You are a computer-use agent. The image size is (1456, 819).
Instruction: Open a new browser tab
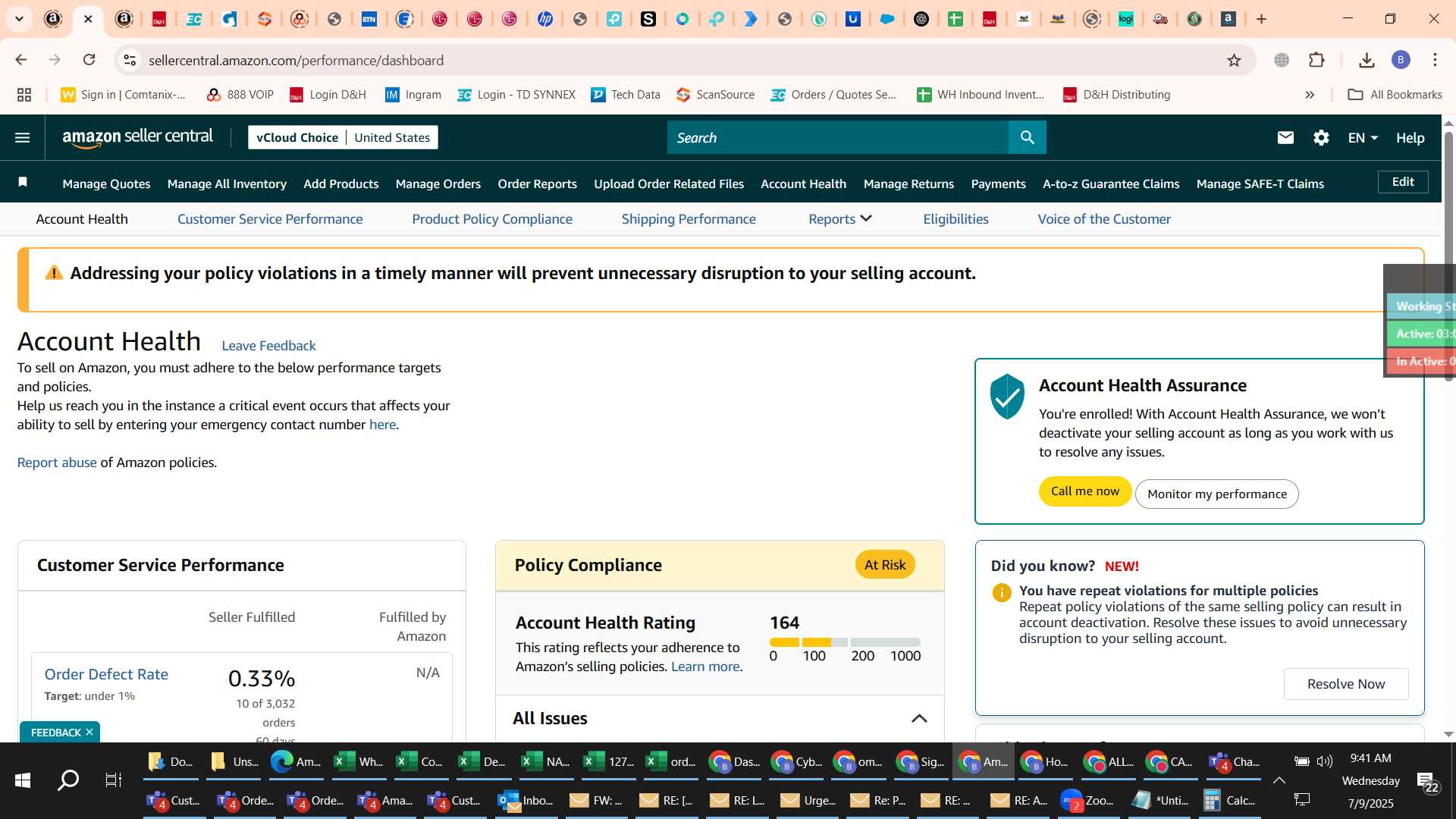[1262, 19]
